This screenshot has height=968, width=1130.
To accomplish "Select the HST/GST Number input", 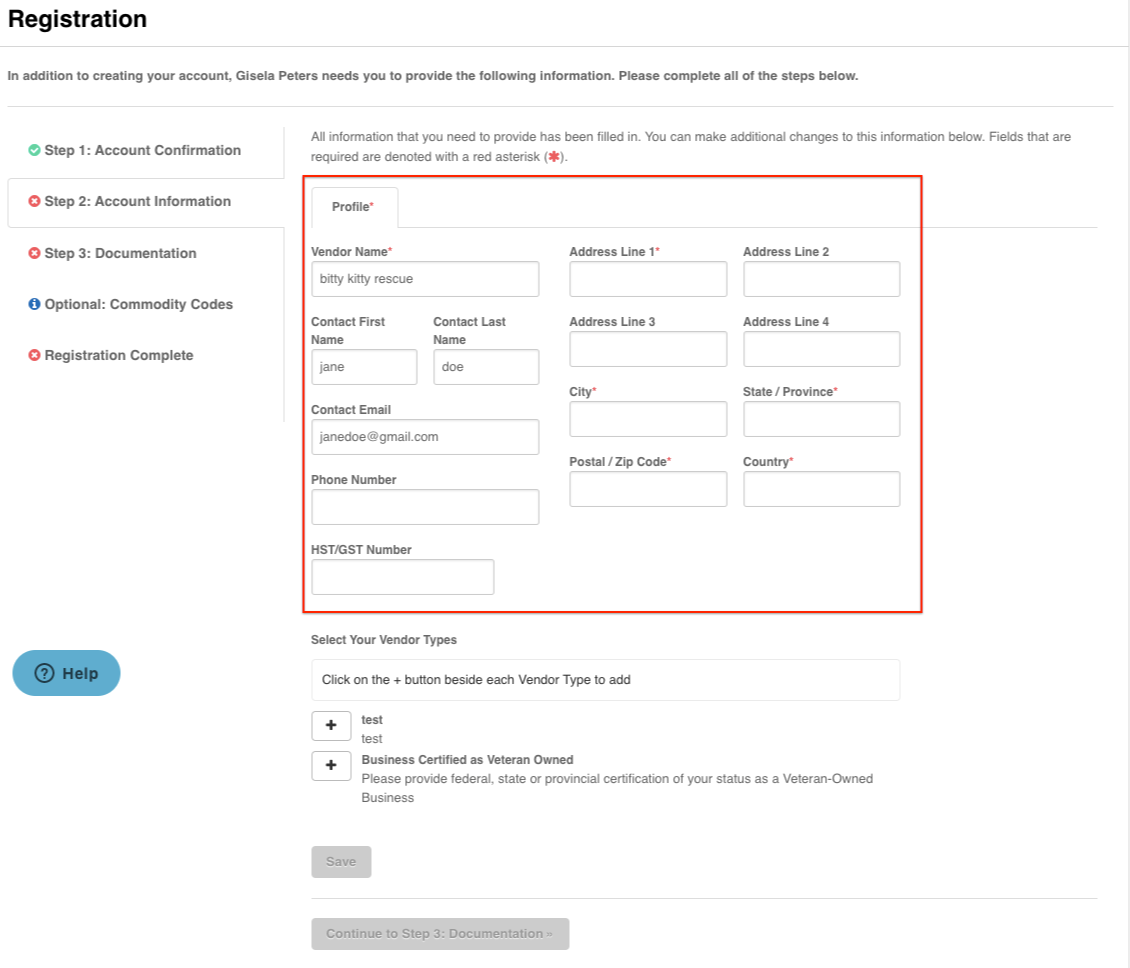I will 402,577.
